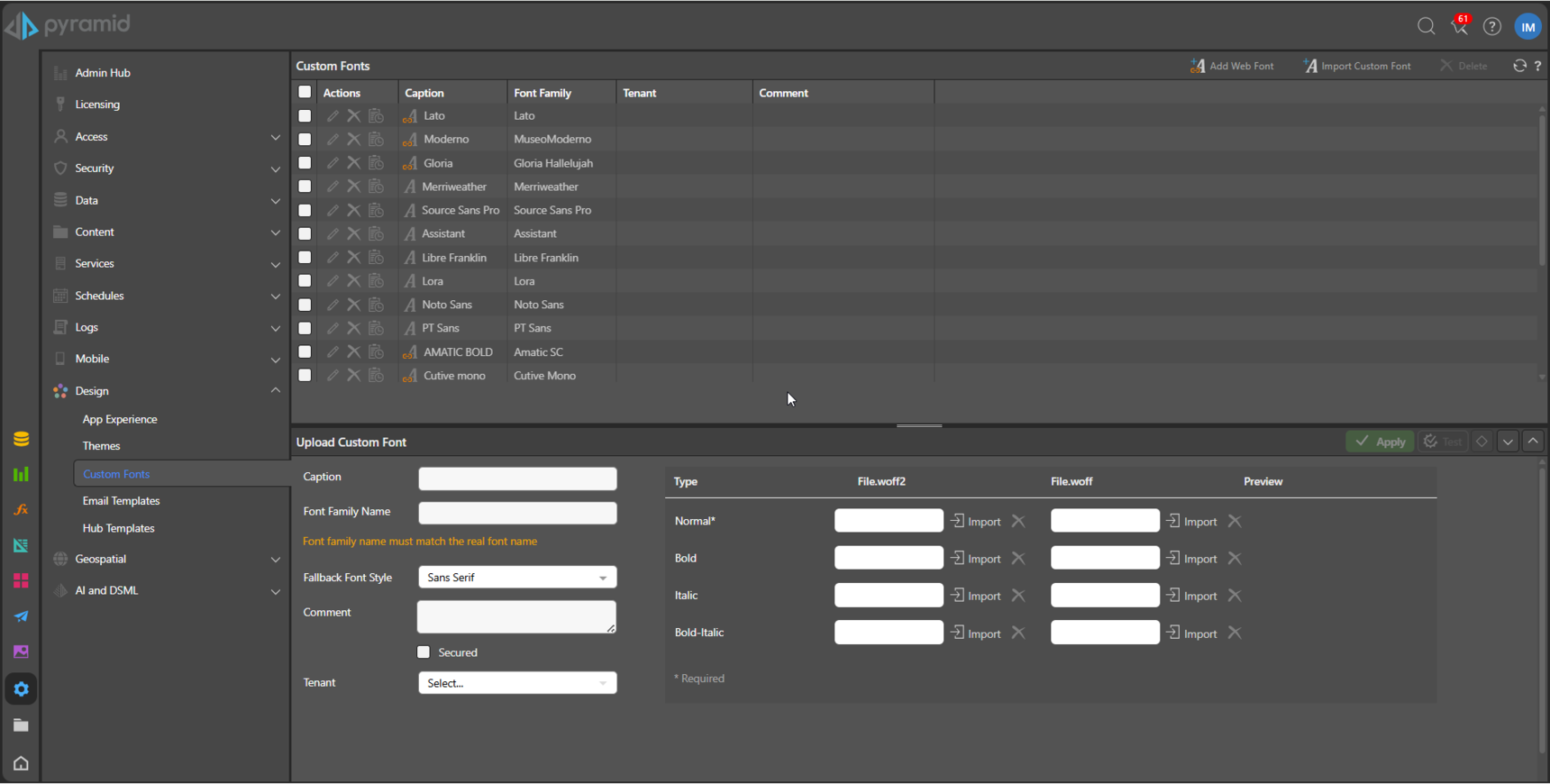Click the Comment text area
Viewport: 1550px width, 784px height.
pos(516,617)
